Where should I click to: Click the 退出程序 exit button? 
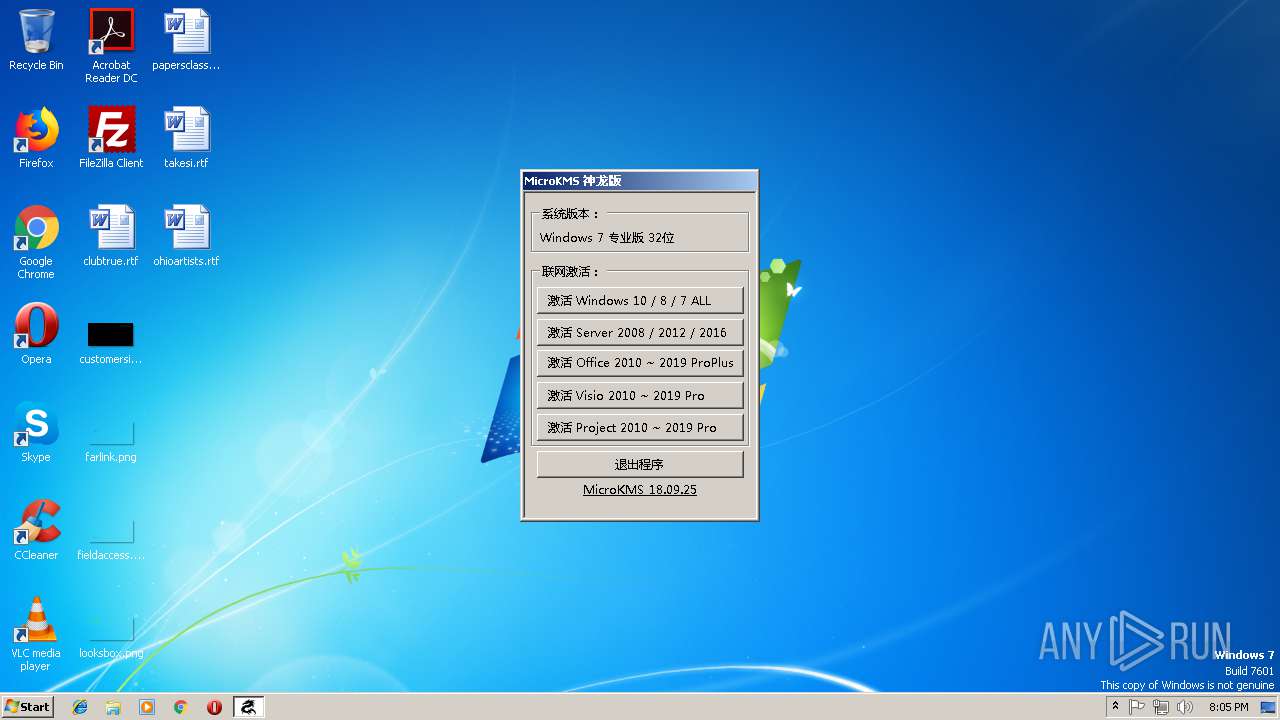pyautogui.click(x=640, y=464)
